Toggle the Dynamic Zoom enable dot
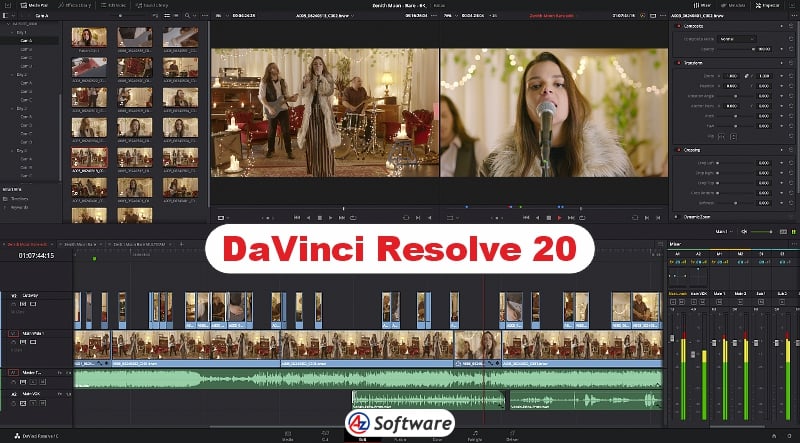The height and width of the screenshot is (443, 800). (x=677, y=217)
